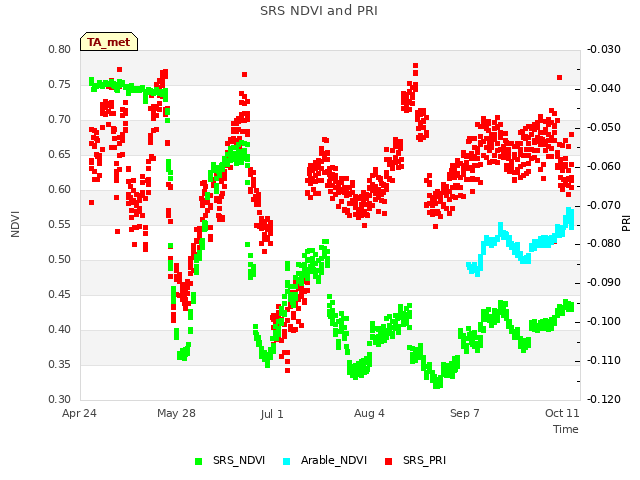
Task: Click the chart title SRS NDVI and PRI
Action: (x=319, y=11)
